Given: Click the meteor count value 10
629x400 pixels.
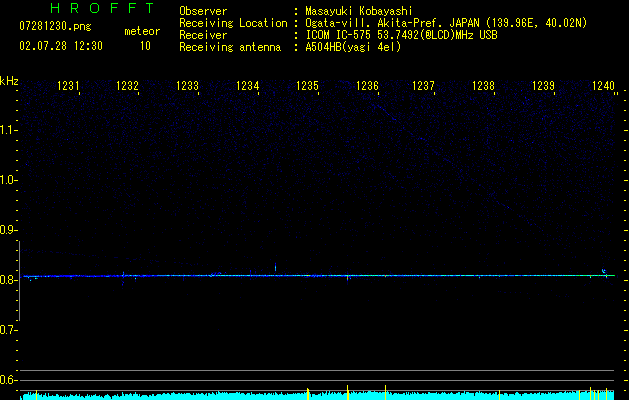Looking at the screenshot, I should pos(145,46).
